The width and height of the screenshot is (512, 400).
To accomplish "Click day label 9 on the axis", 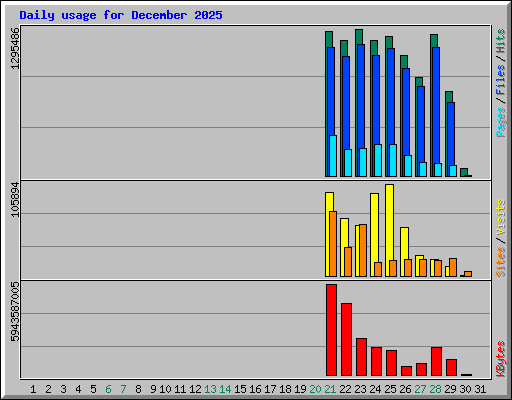I will pos(153,389).
